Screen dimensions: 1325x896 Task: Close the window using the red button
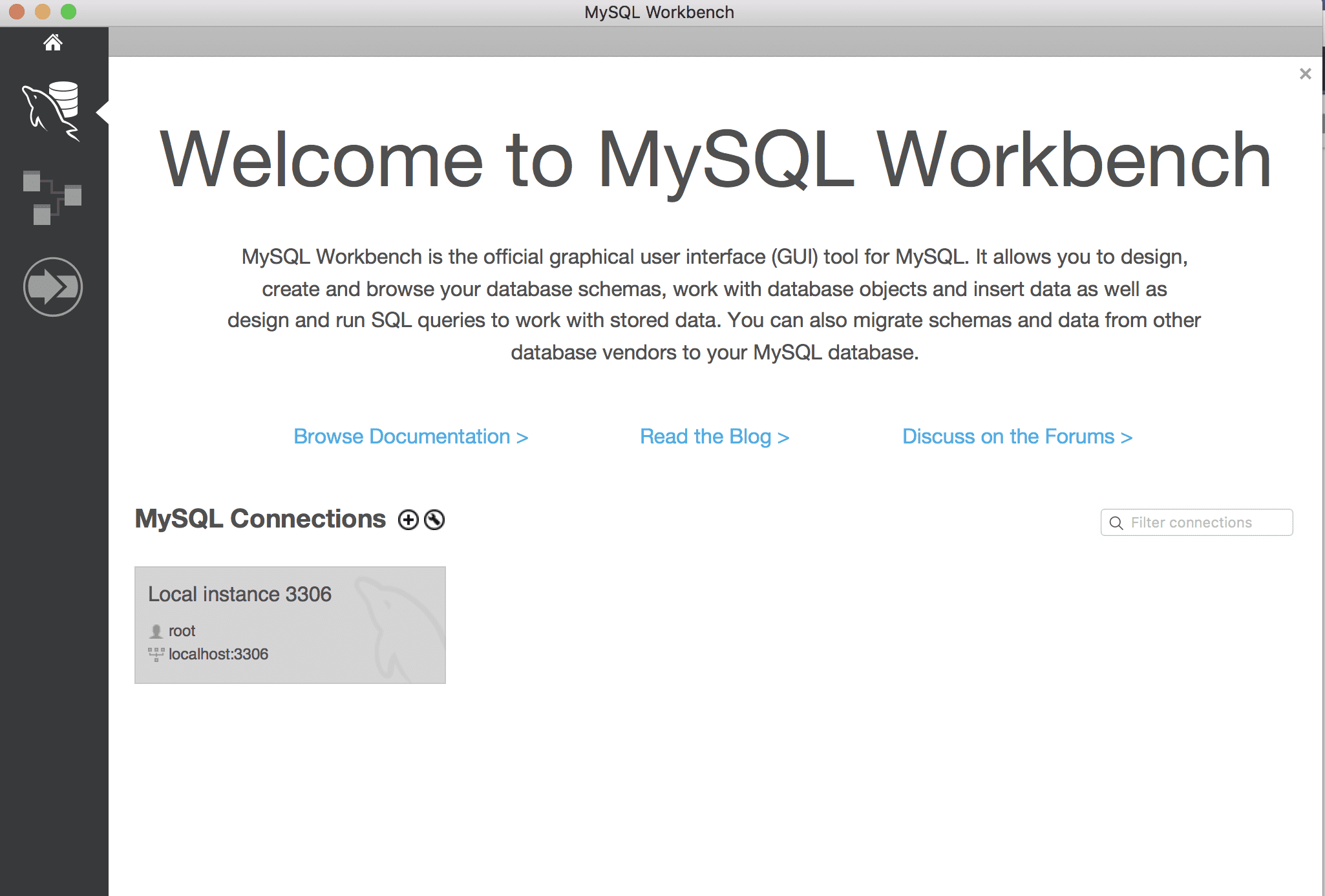click(17, 12)
